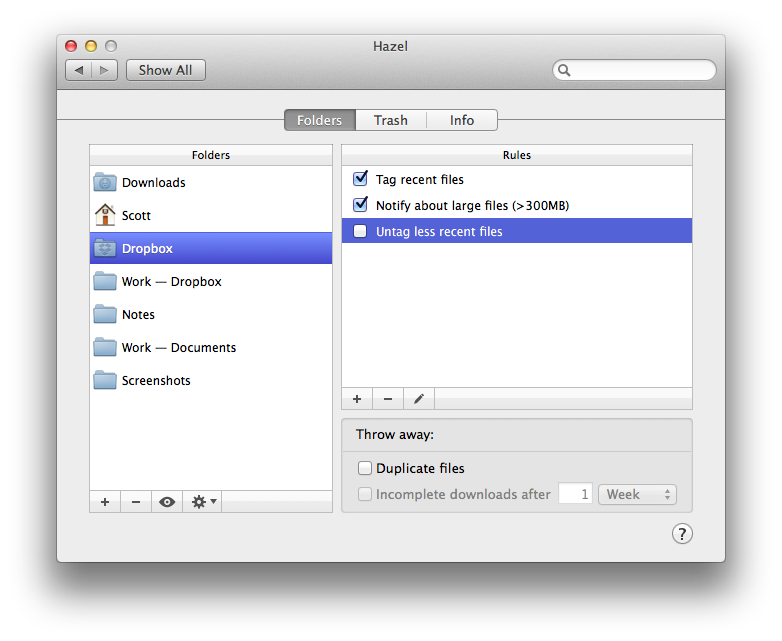This screenshot has width=782, height=641.
Task: Select the Work — Documents row
Action: pos(211,347)
